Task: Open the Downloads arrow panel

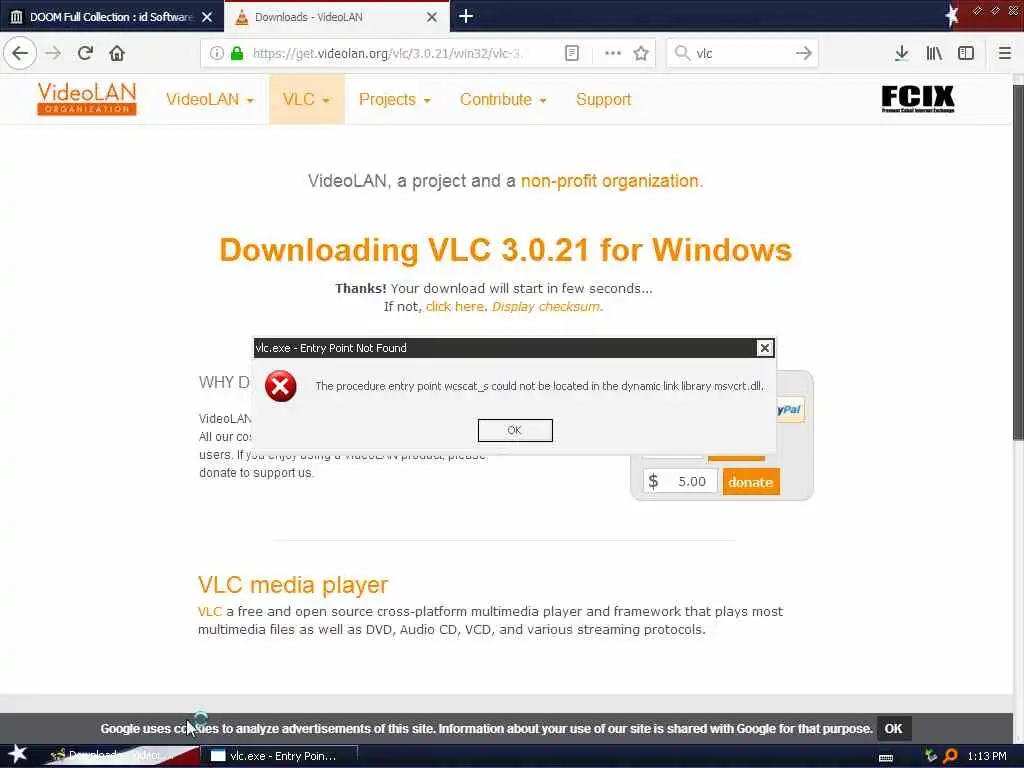Action: tap(901, 53)
